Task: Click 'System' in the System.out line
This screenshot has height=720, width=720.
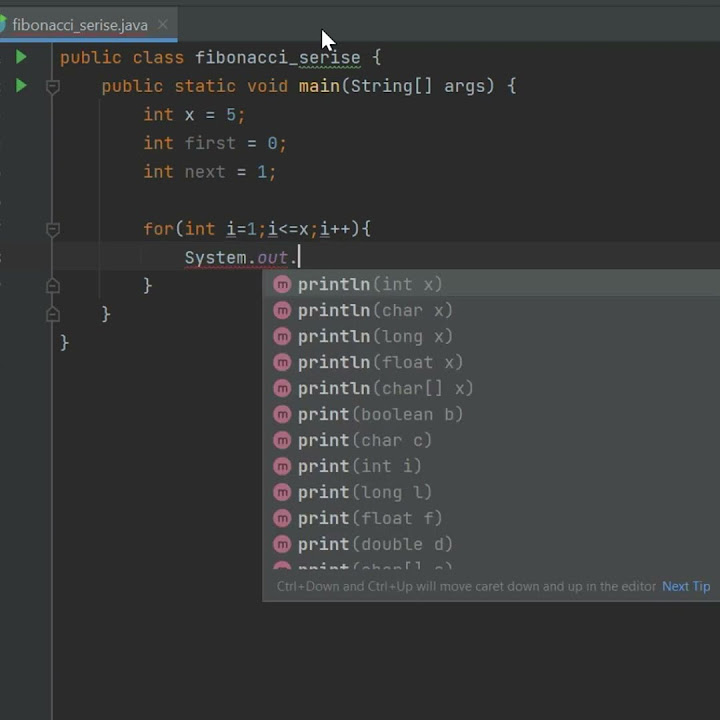Action: (x=215, y=258)
